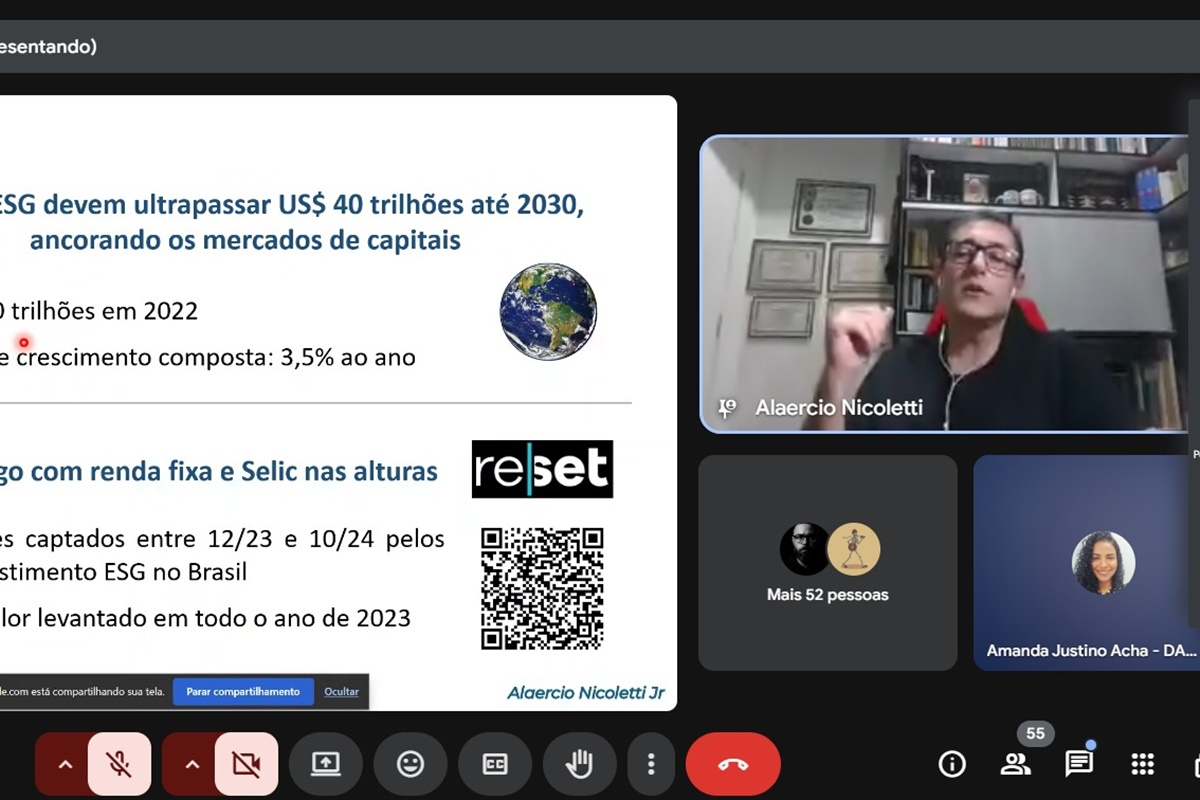Open the emoji reactions picker

[x=410, y=765]
